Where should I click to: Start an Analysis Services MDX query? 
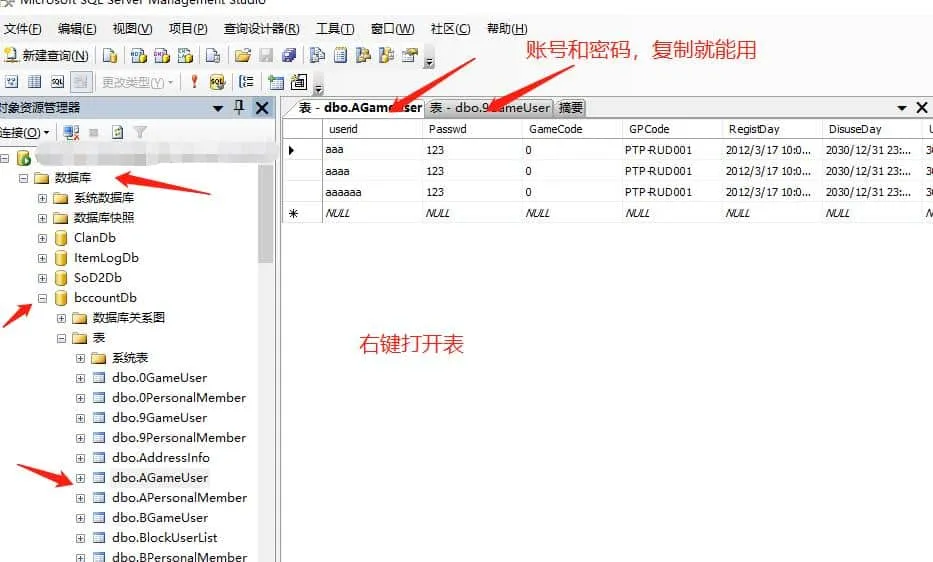(139, 55)
